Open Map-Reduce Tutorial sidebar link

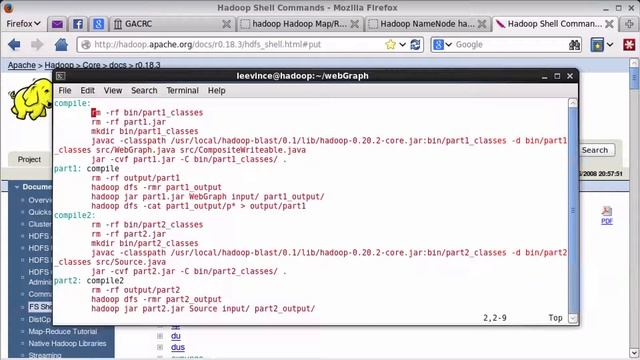63,331
